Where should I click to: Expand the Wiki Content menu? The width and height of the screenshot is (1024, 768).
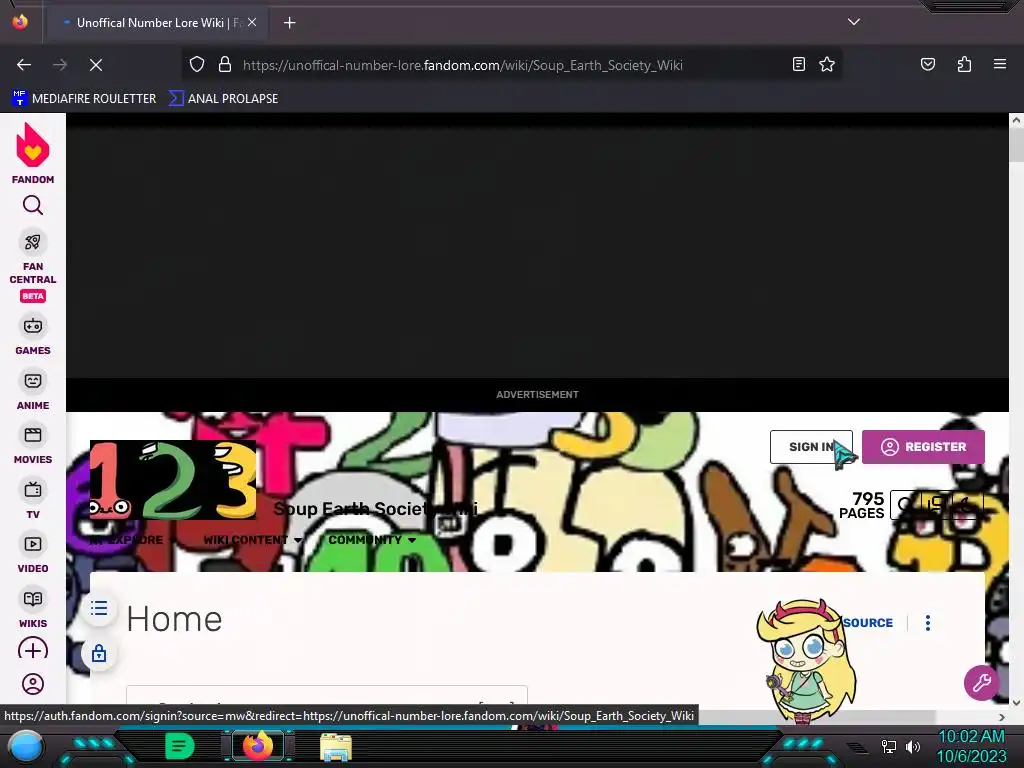click(x=253, y=540)
